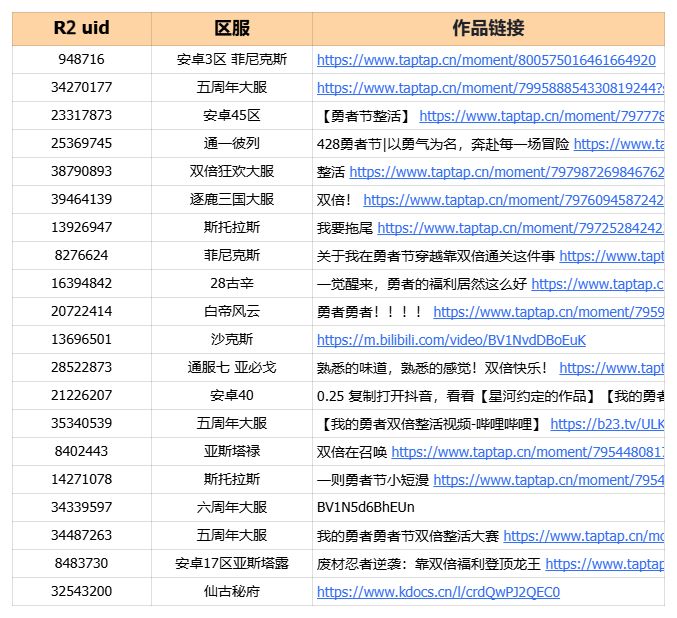Open the link after 勇者勇者！！！！
The height and width of the screenshot is (618, 677).
[x=549, y=312]
